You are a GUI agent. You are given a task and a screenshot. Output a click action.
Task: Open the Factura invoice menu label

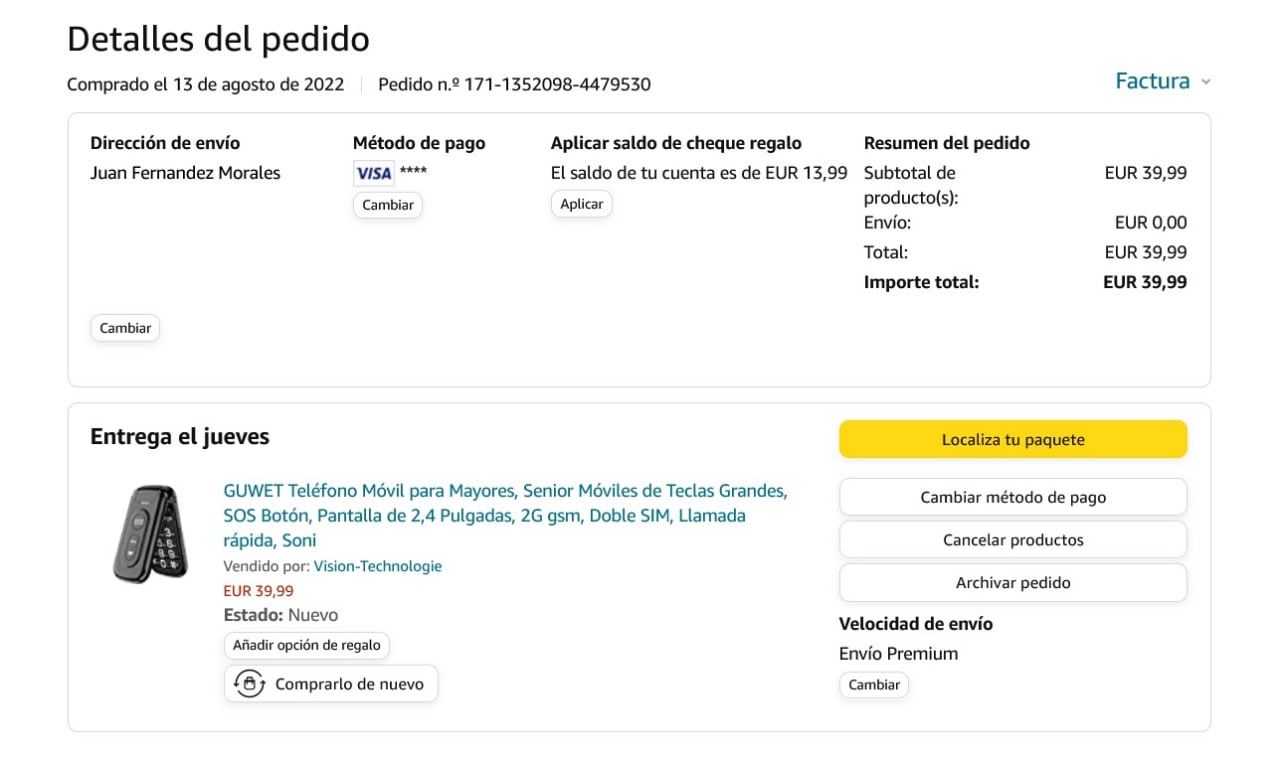tap(1152, 81)
